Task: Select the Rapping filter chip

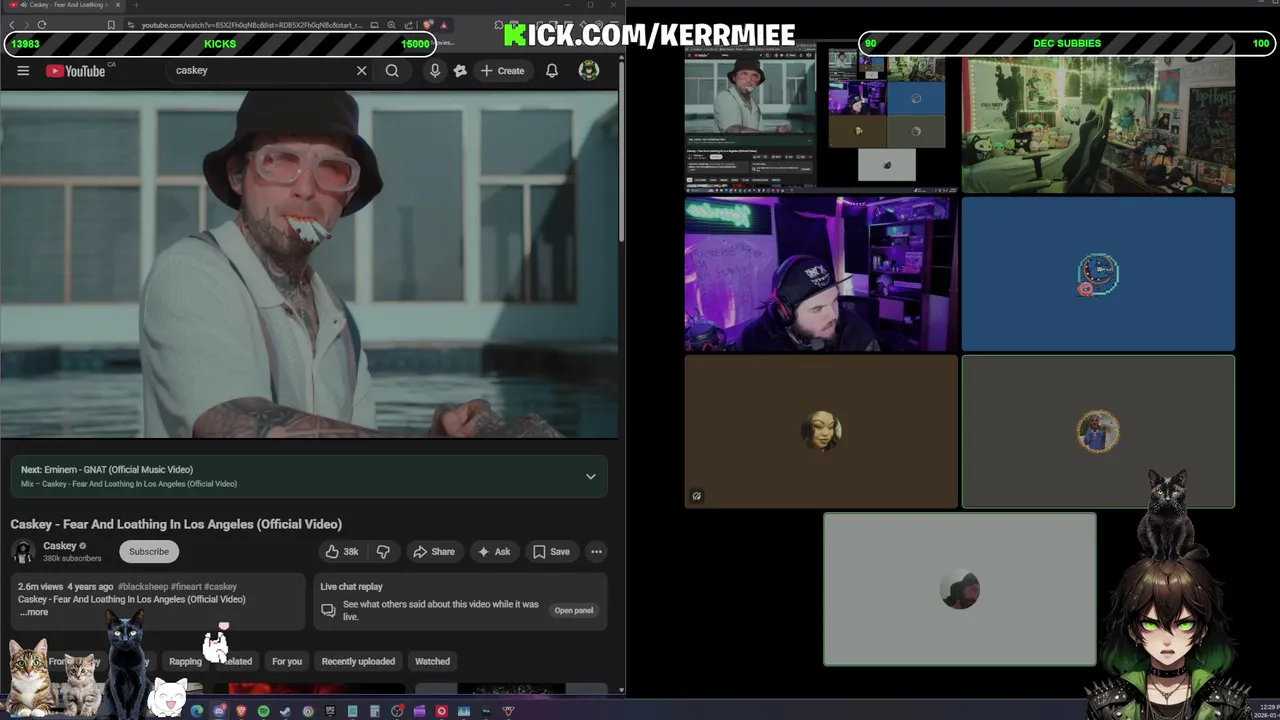Action: (185, 661)
